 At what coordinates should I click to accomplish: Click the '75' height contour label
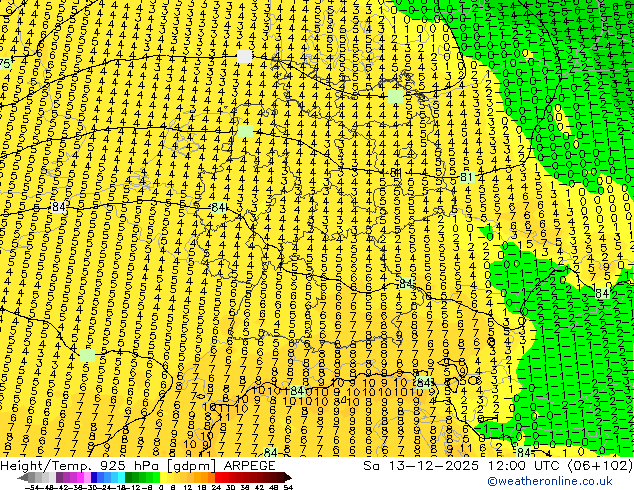click(x=4, y=63)
